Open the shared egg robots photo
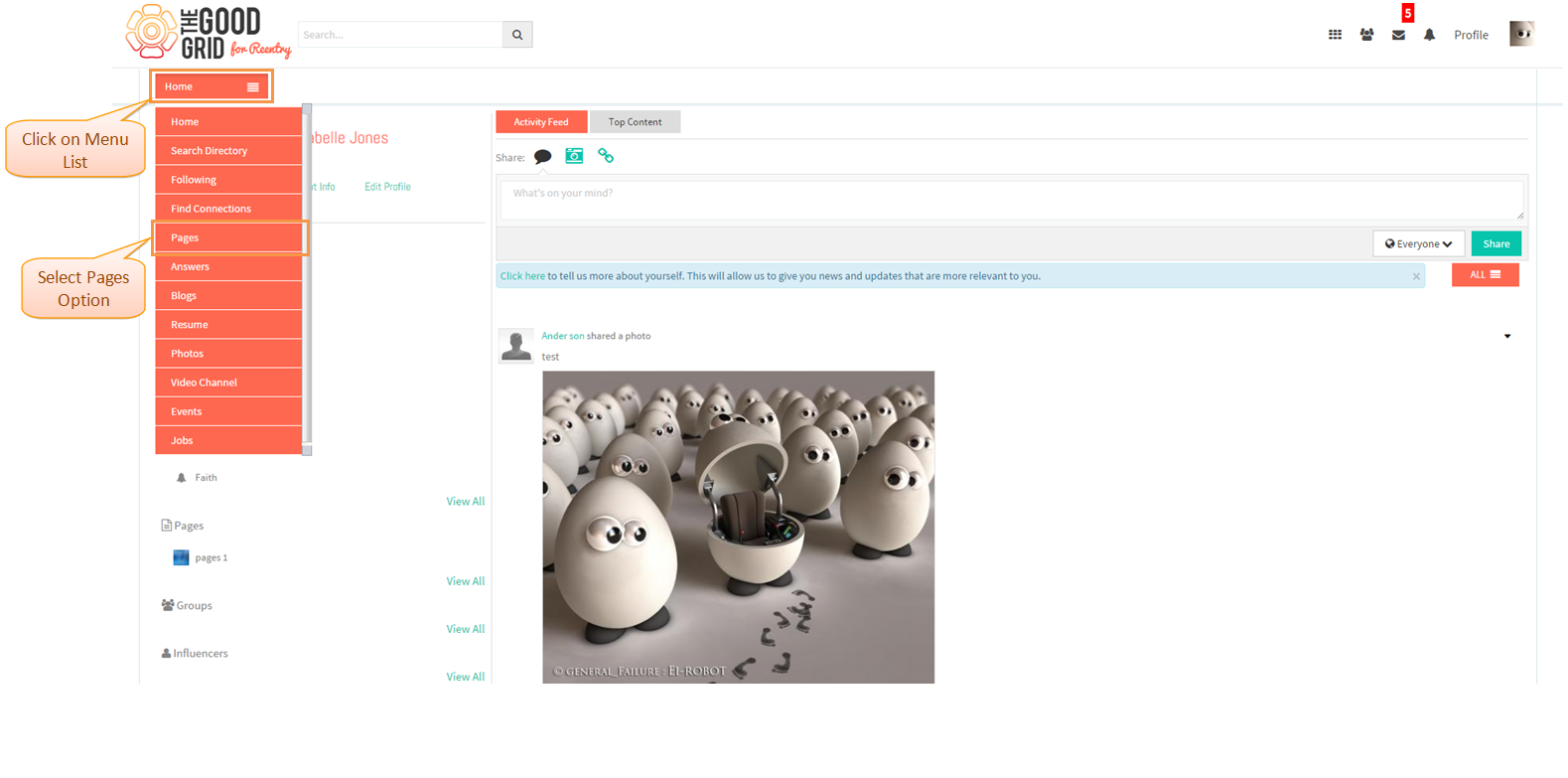This screenshot has width=1568, height=778. [738, 527]
